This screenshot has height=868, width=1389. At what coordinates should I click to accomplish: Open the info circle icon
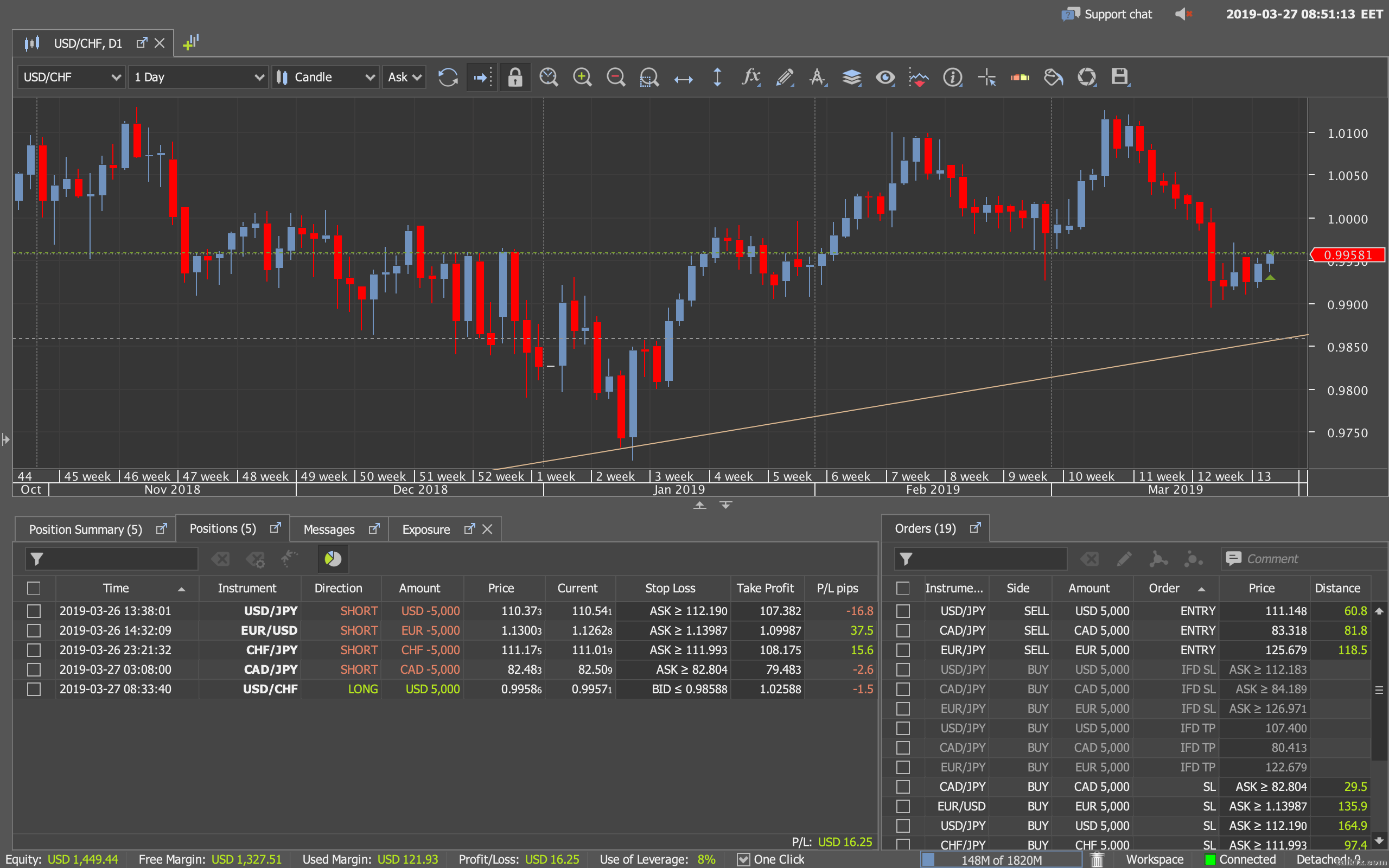953,77
